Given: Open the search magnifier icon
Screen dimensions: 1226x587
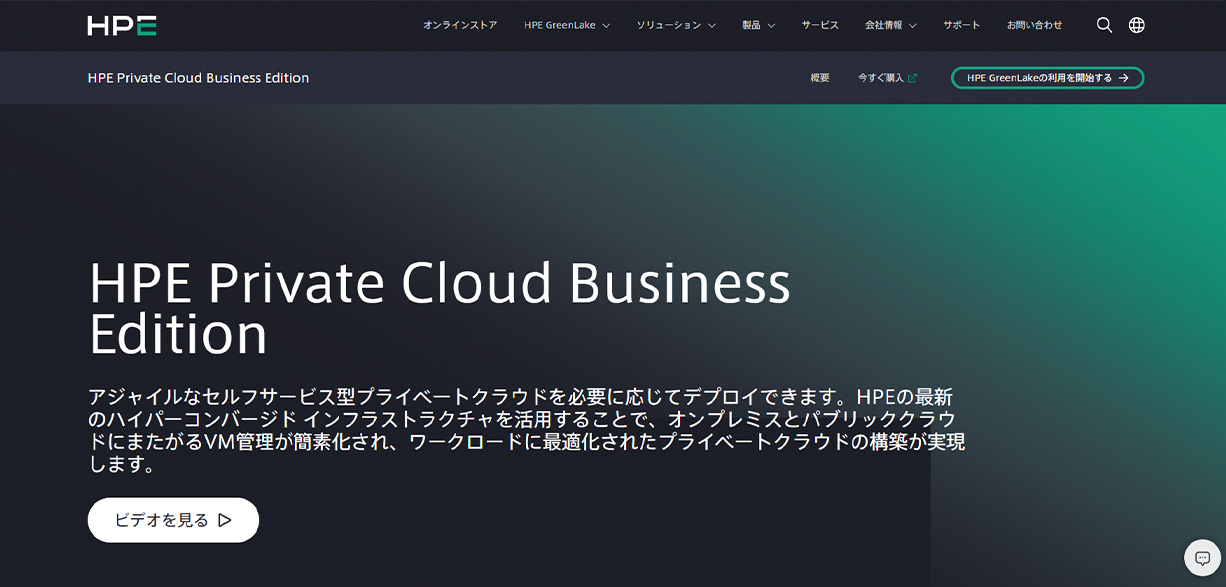Looking at the screenshot, I should [1104, 26].
